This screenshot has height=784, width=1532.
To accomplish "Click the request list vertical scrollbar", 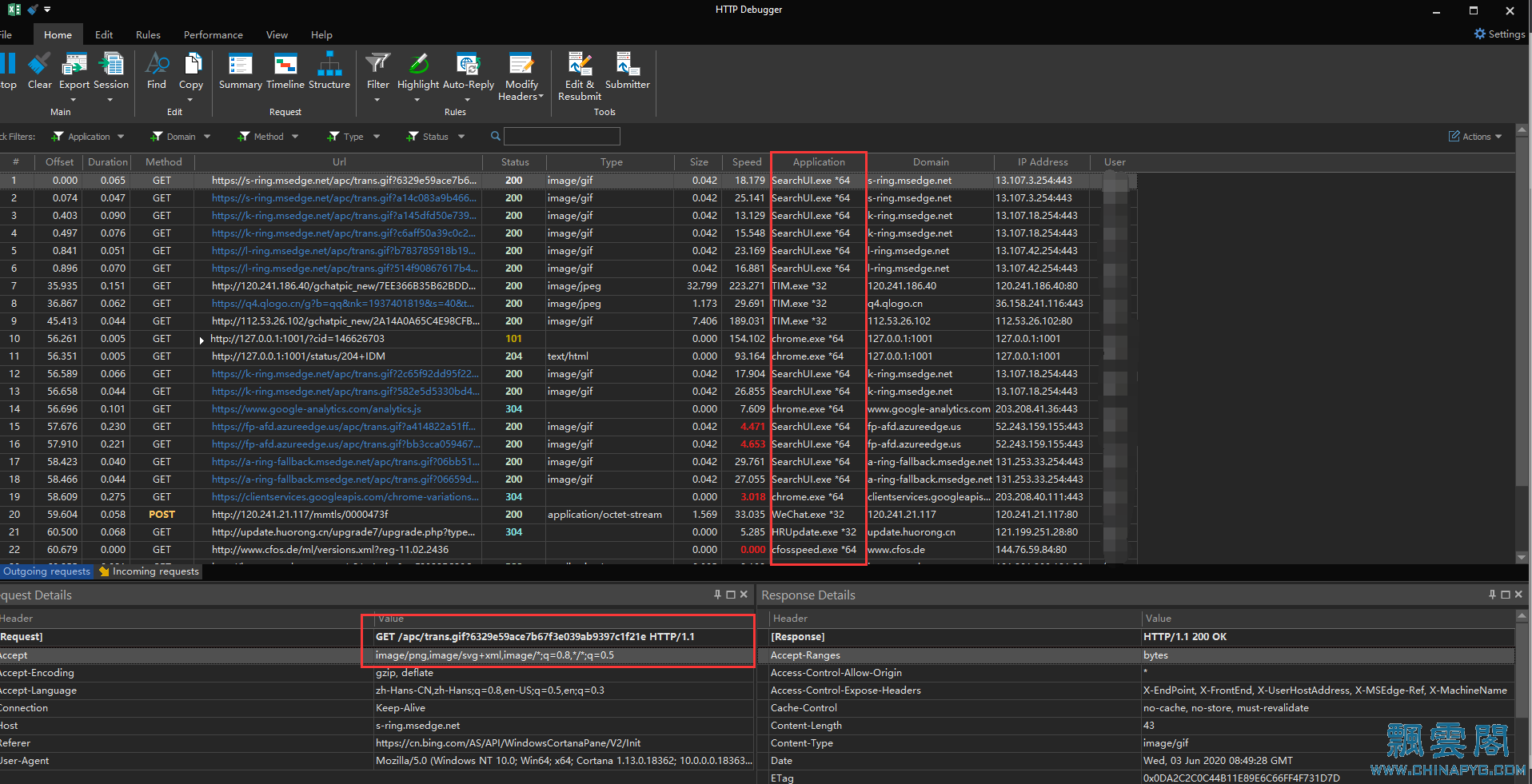I will (1522, 312).
